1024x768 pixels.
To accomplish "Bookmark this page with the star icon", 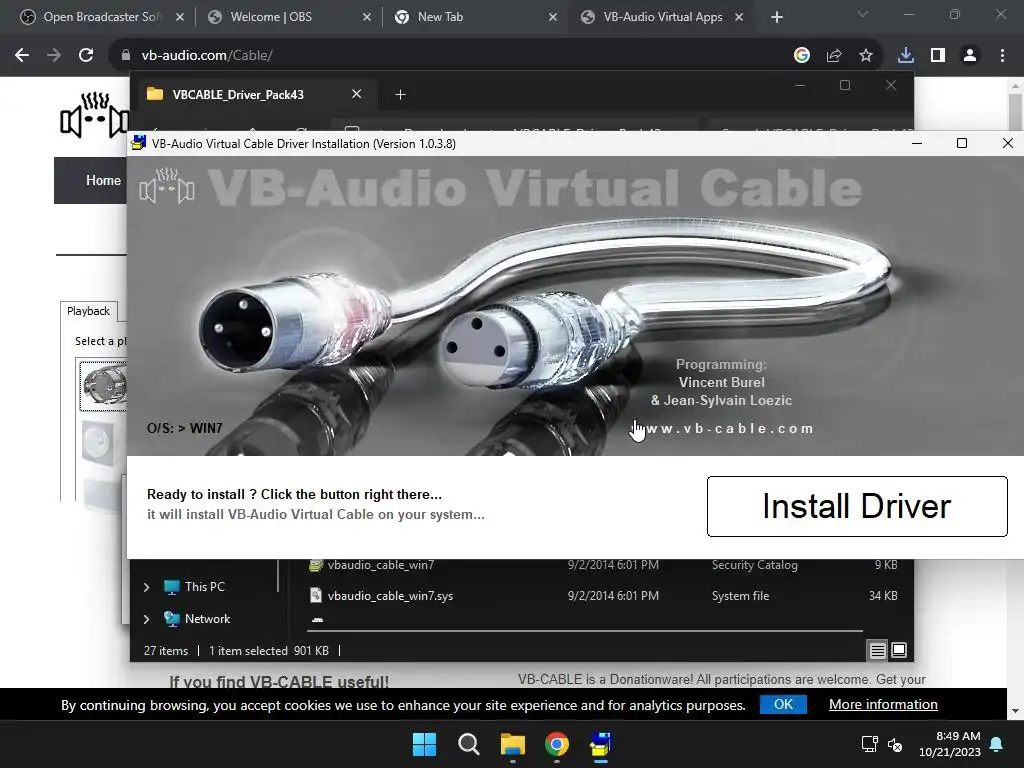I will [x=866, y=56].
